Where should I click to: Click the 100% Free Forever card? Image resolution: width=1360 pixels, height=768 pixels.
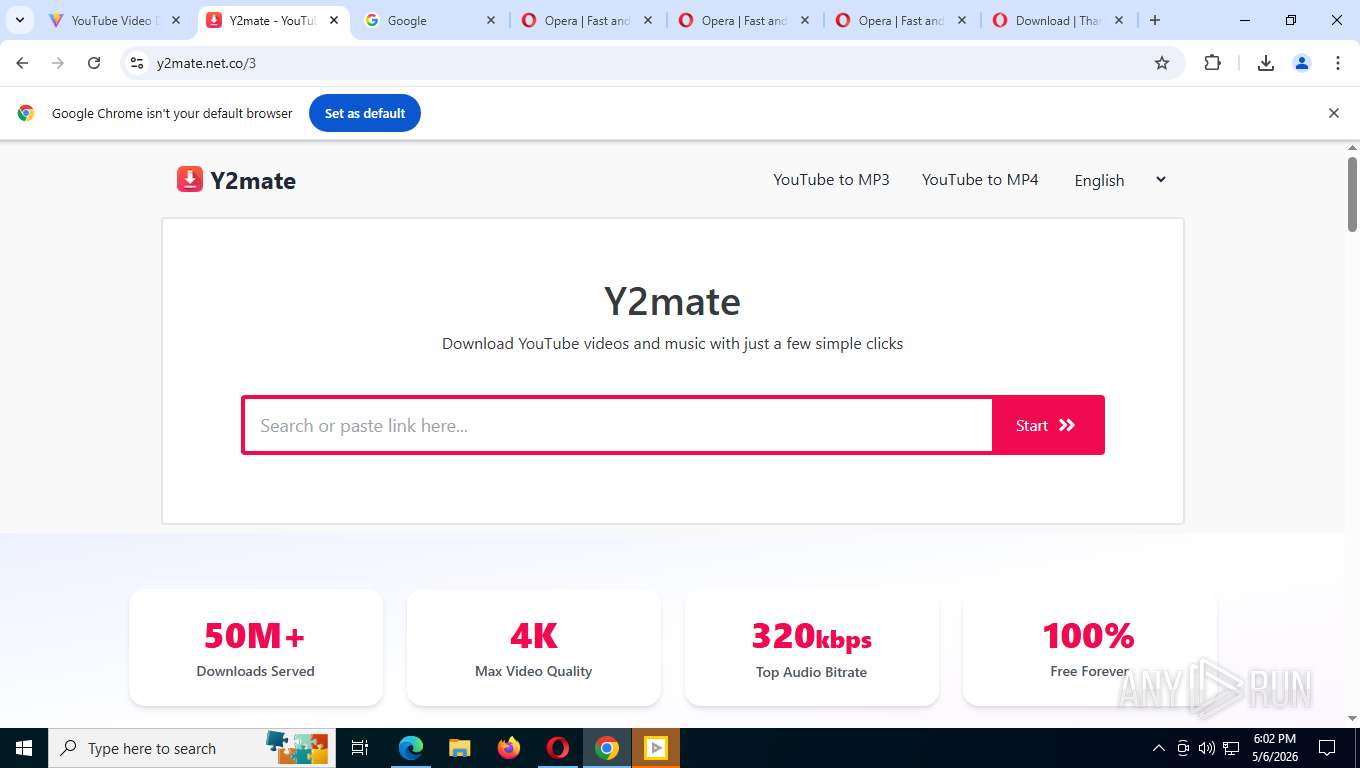(1089, 647)
